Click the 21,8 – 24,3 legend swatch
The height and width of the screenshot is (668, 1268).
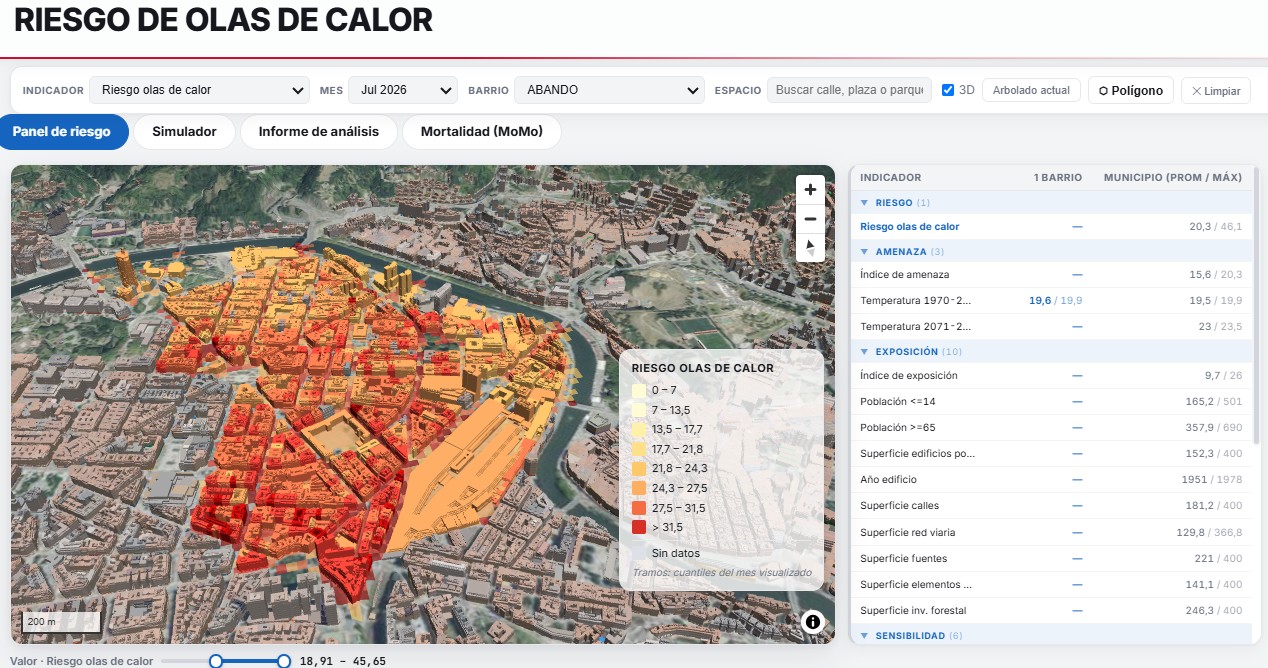pos(638,468)
